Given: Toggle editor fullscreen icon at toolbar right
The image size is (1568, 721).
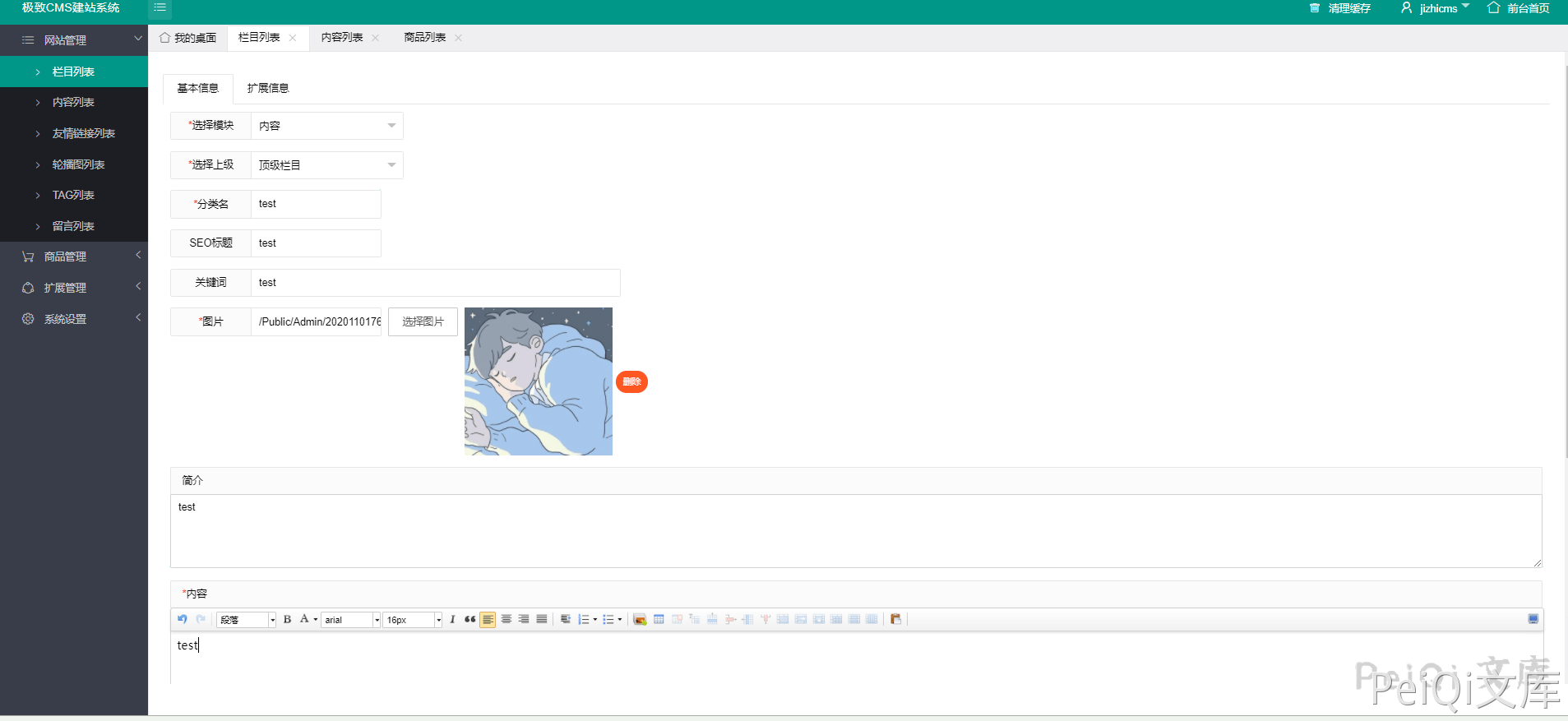Looking at the screenshot, I should tap(1533, 619).
